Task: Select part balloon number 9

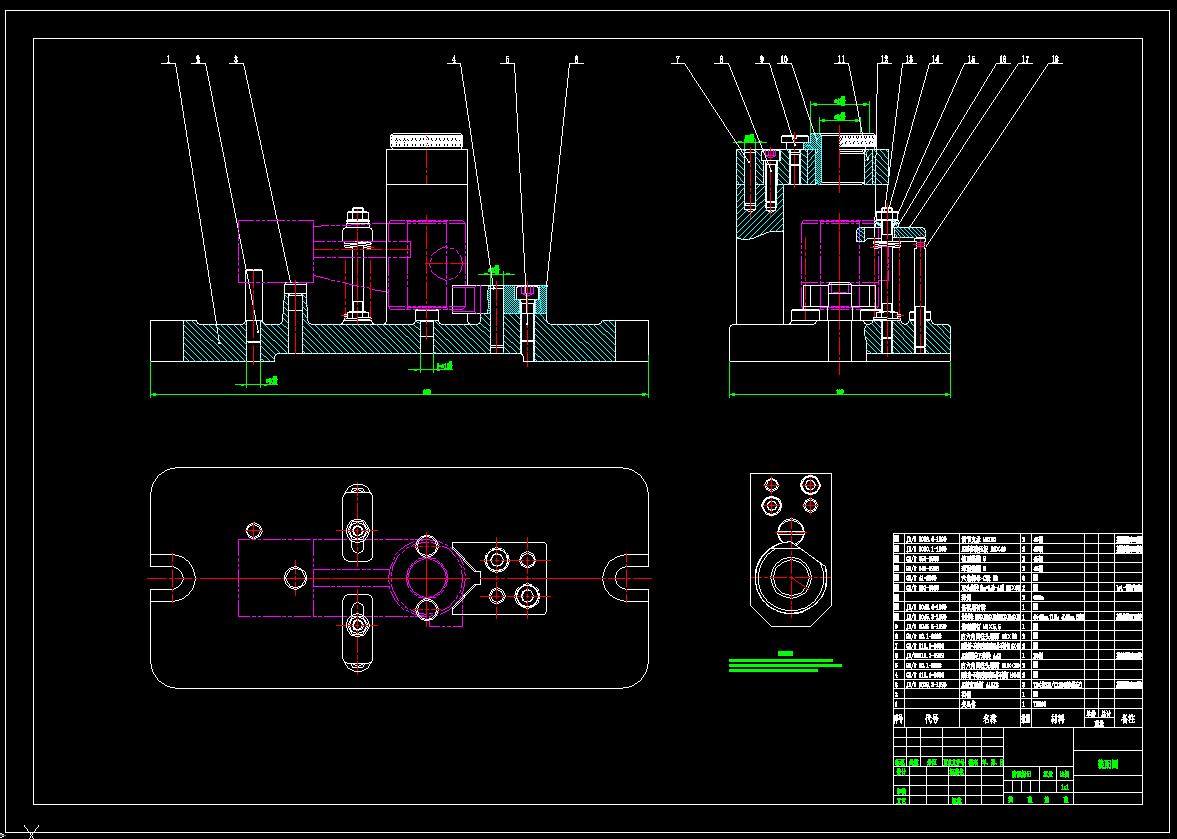Action: 761,59
